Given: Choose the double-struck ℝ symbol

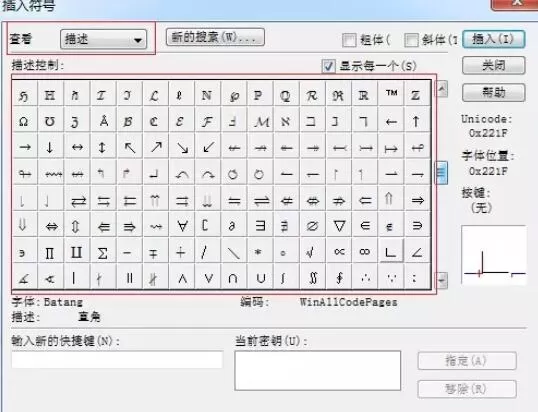Looking at the screenshot, I should coord(365,94).
